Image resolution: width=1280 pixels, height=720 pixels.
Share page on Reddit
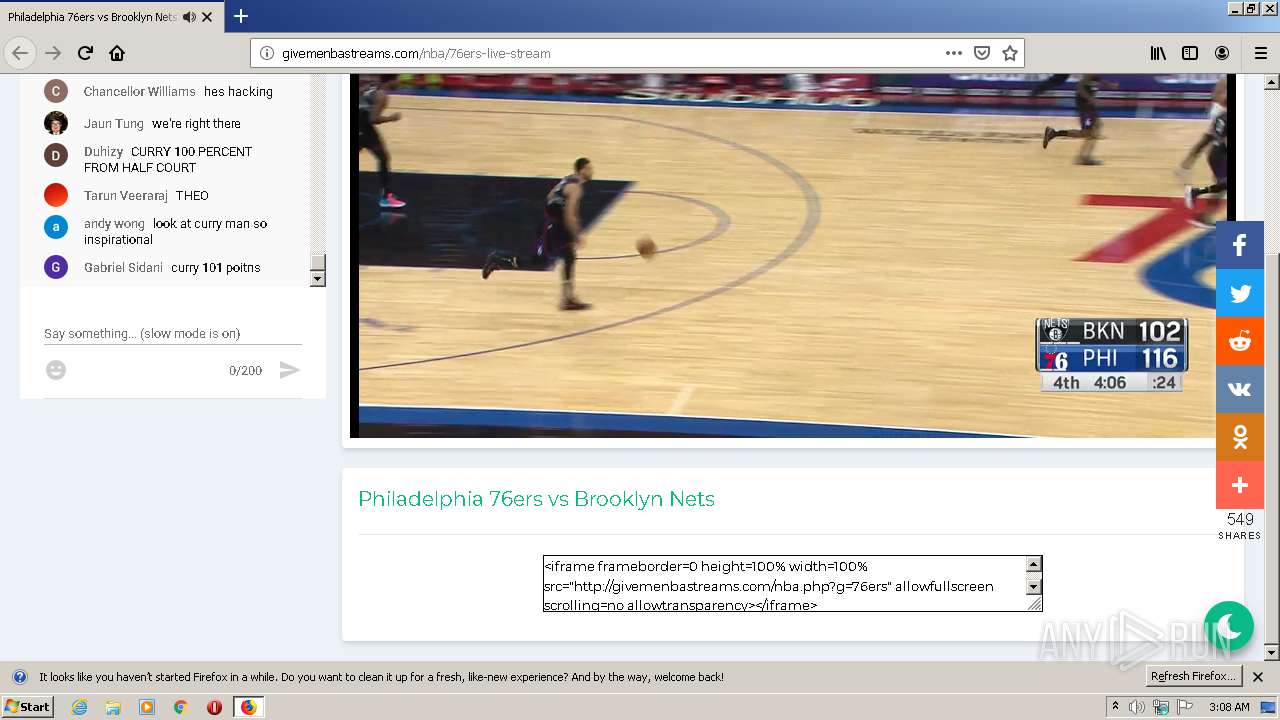point(1240,341)
